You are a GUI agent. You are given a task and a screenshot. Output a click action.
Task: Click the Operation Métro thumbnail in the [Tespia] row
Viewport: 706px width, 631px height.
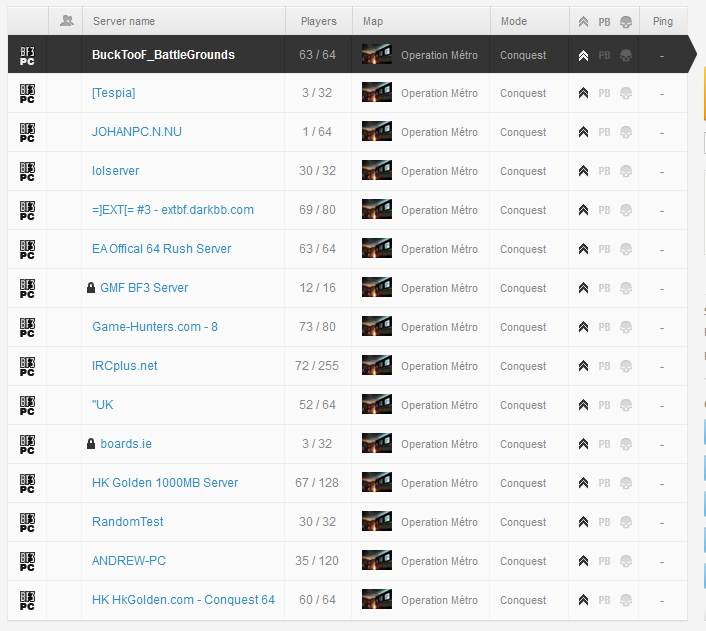click(376, 93)
